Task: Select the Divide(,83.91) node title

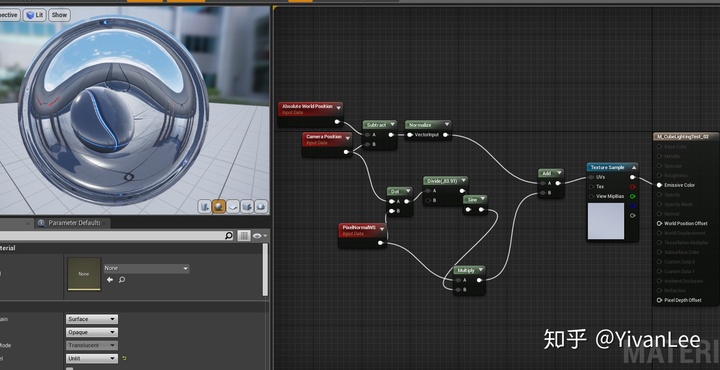Action: pyautogui.click(x=442, y=181)
